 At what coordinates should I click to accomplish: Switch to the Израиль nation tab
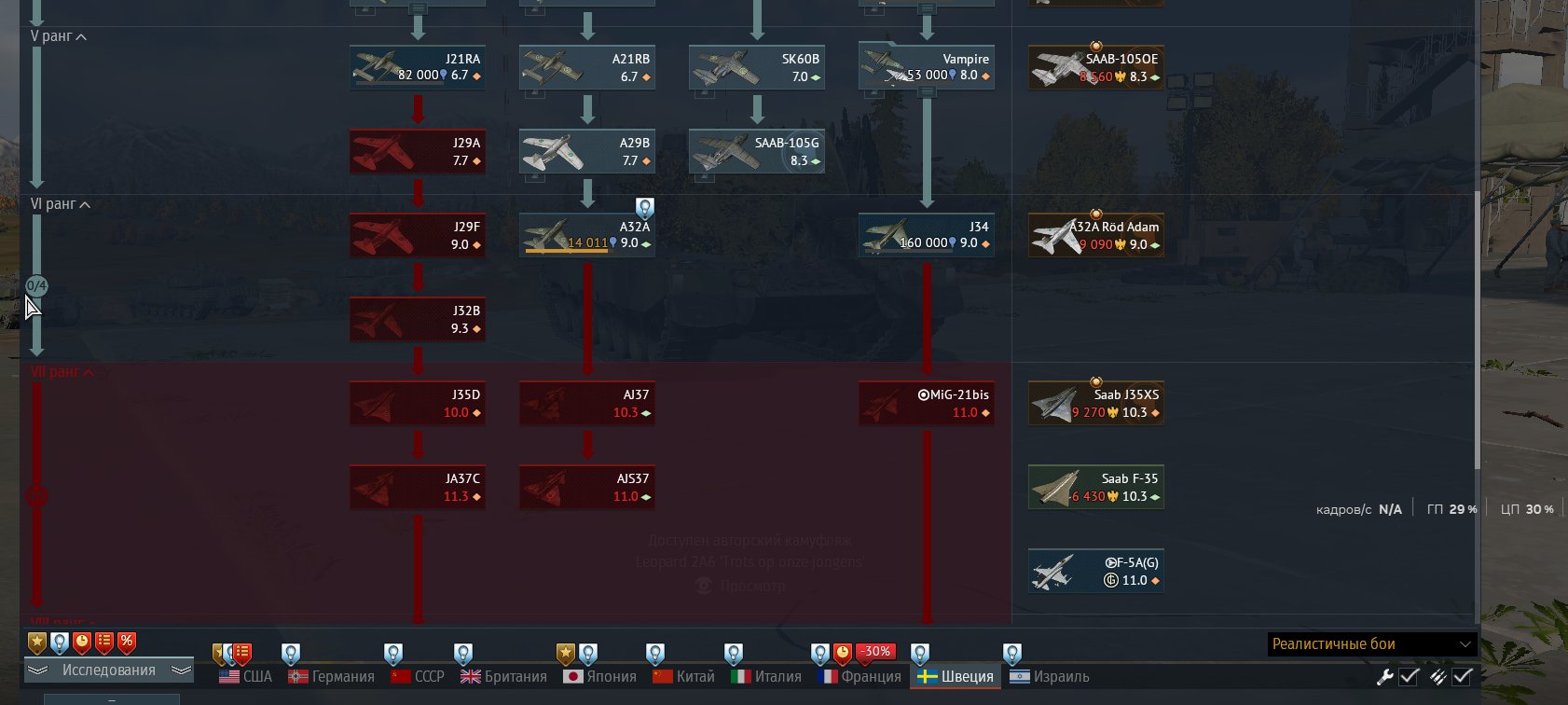[x=1050, y=677]
